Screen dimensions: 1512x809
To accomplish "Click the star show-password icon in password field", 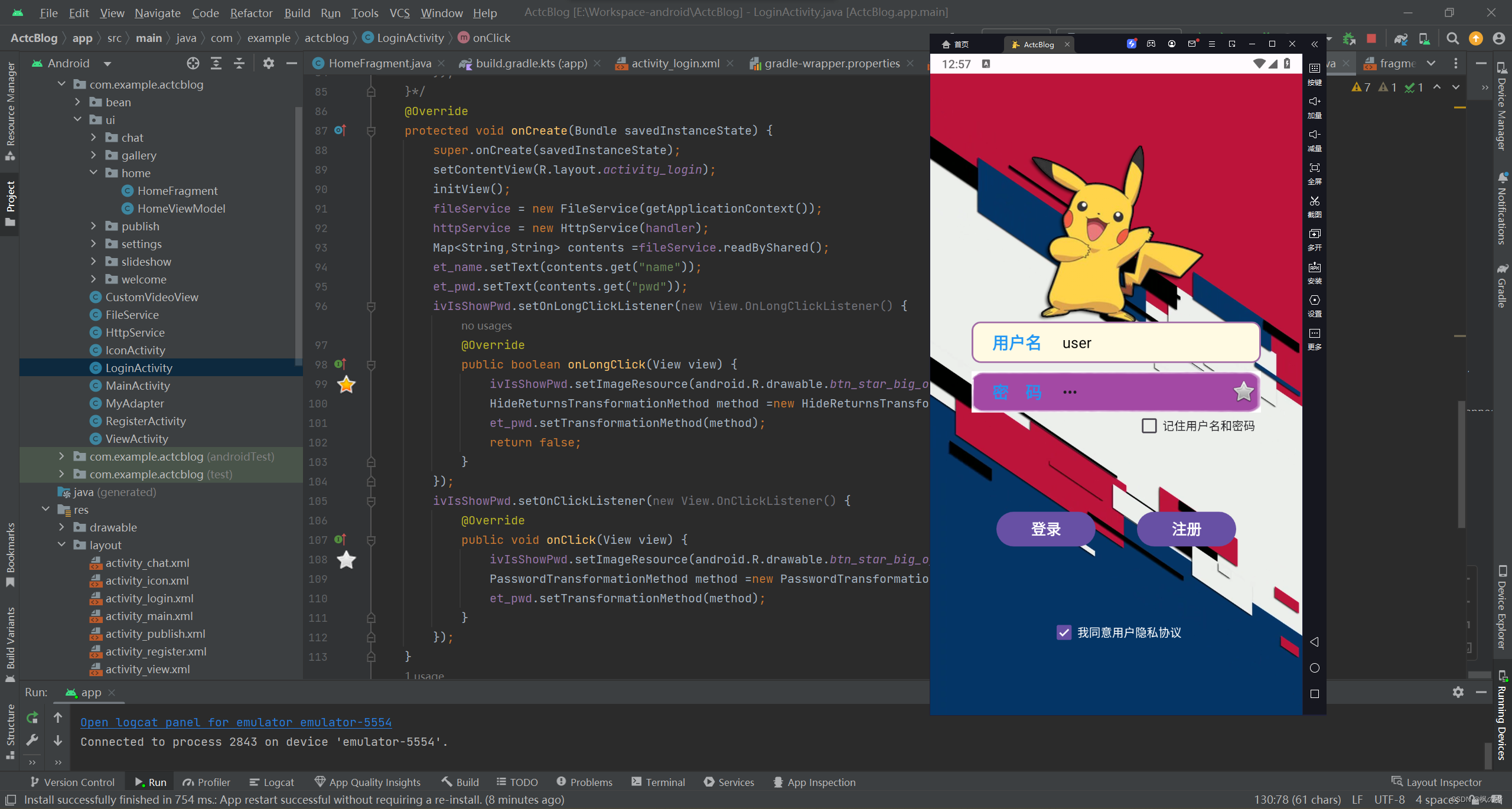I will pyautogui.click(x=1243, y=391).
